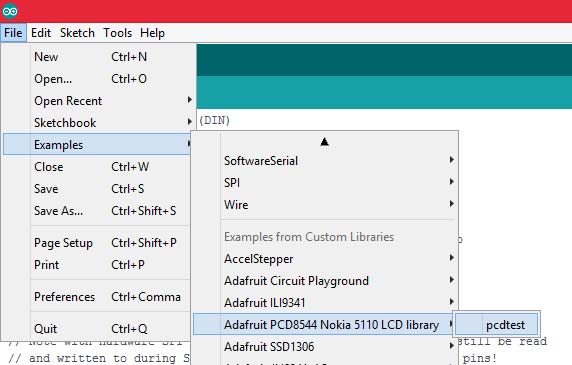The image size is (572, 365).
Task: Expand SoftwareSerial examples
Action: pyautogui.click(x=325, y=160)
